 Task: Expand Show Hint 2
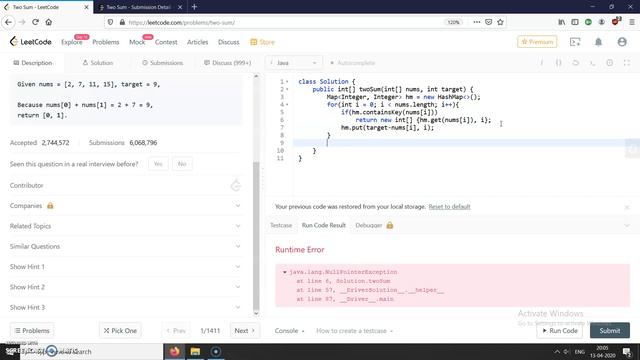pos(125,287)
